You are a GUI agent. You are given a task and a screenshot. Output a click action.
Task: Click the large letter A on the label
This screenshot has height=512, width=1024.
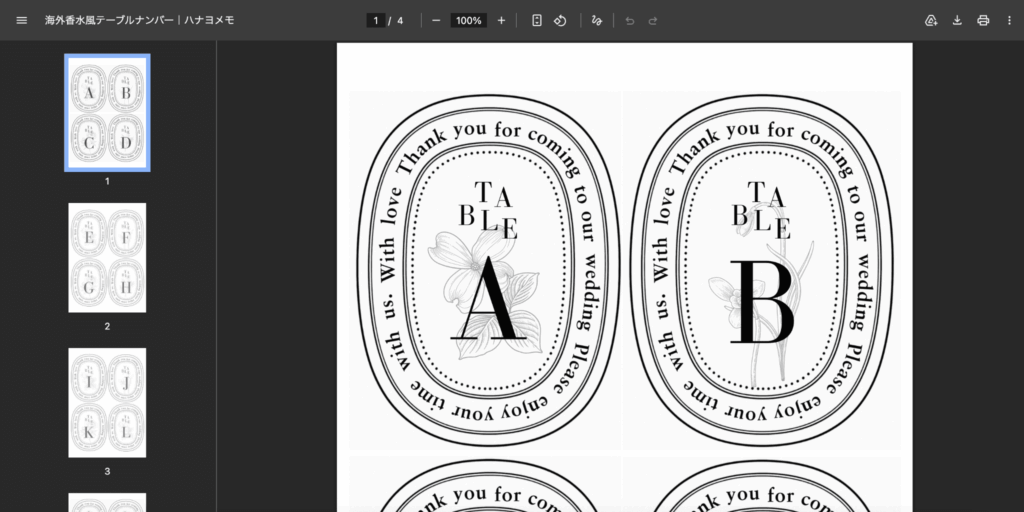(488, 298)
